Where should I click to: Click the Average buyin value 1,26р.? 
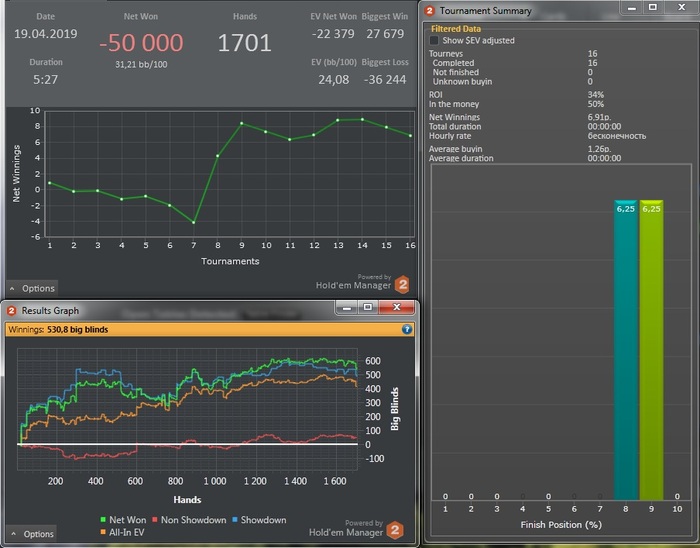(x=599, y=149)
